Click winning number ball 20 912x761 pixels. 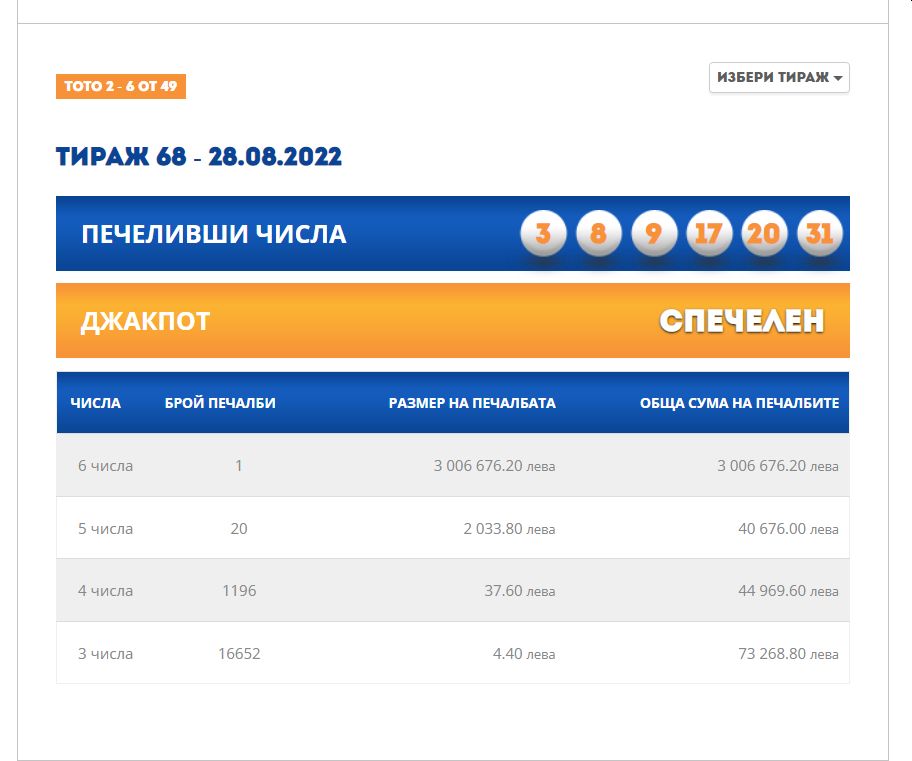(764, 233)
